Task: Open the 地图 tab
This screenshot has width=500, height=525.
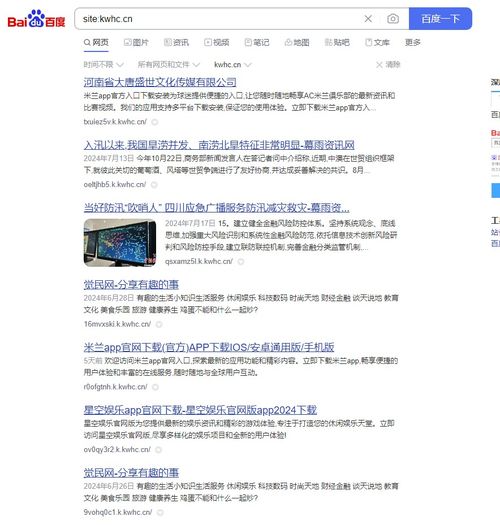Action: (297, 43)
